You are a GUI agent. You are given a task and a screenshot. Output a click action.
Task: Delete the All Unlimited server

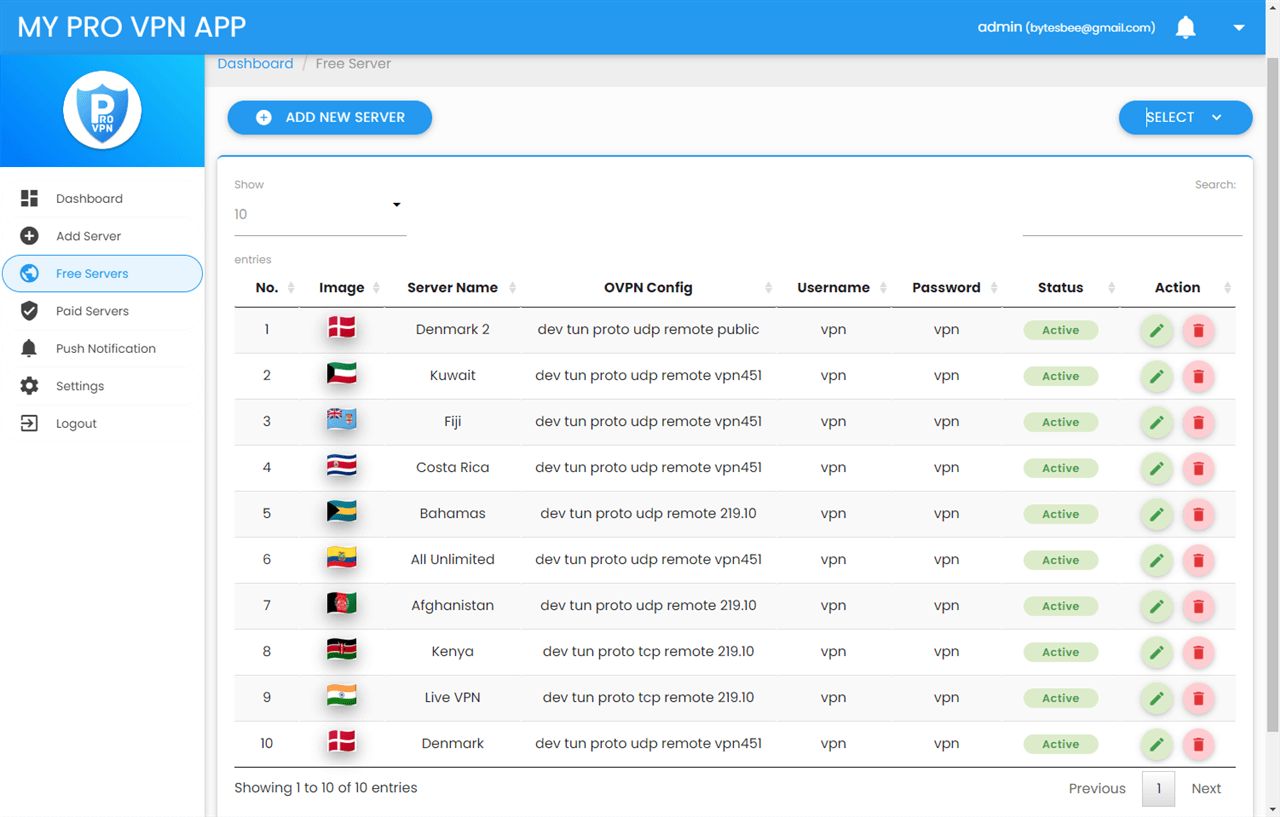[1198, 560]
